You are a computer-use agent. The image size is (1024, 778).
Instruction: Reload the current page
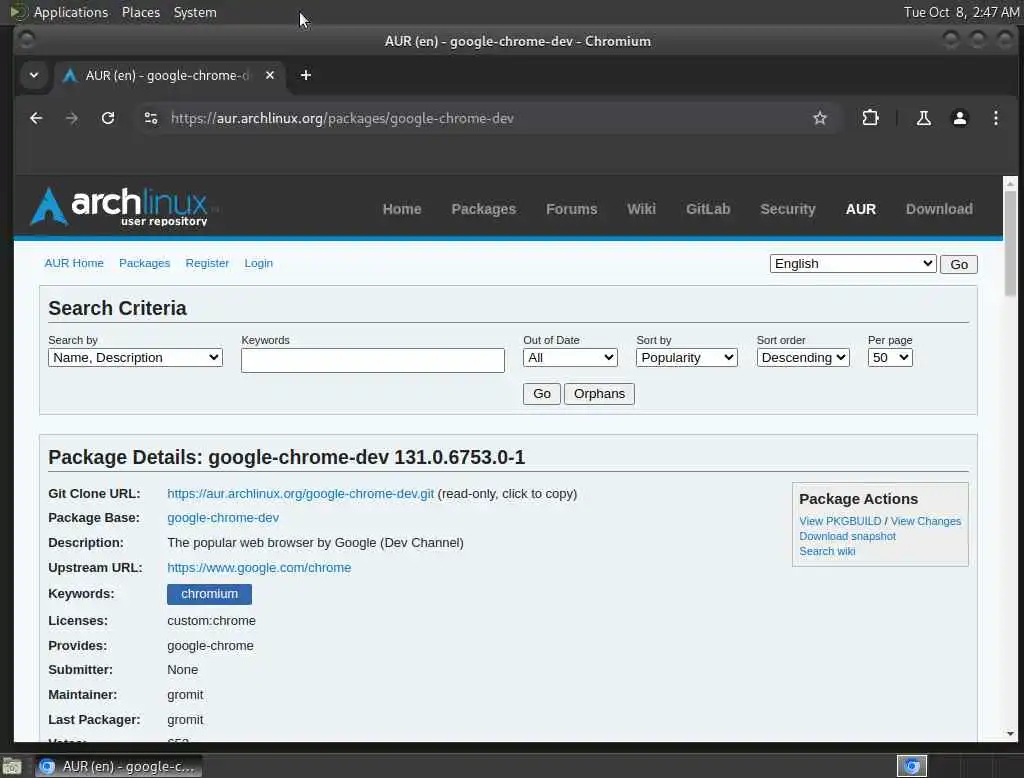(108, 118)
